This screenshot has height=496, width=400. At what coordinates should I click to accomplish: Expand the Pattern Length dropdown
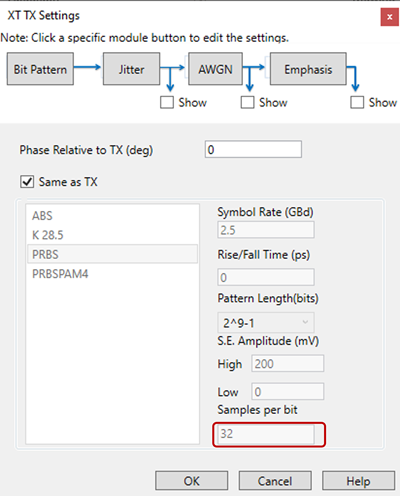(266, 323)
